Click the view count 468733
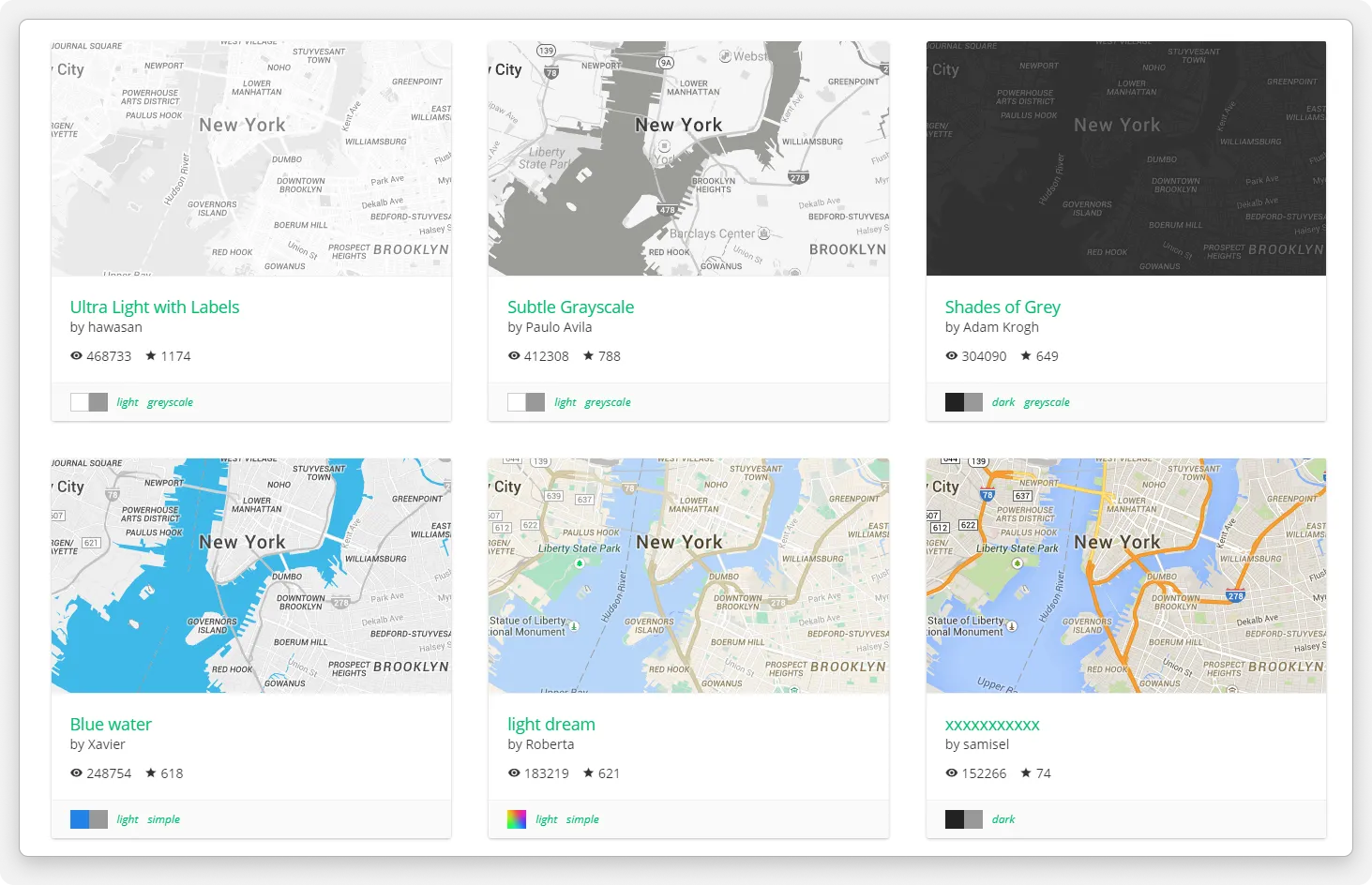 [109, 356]
